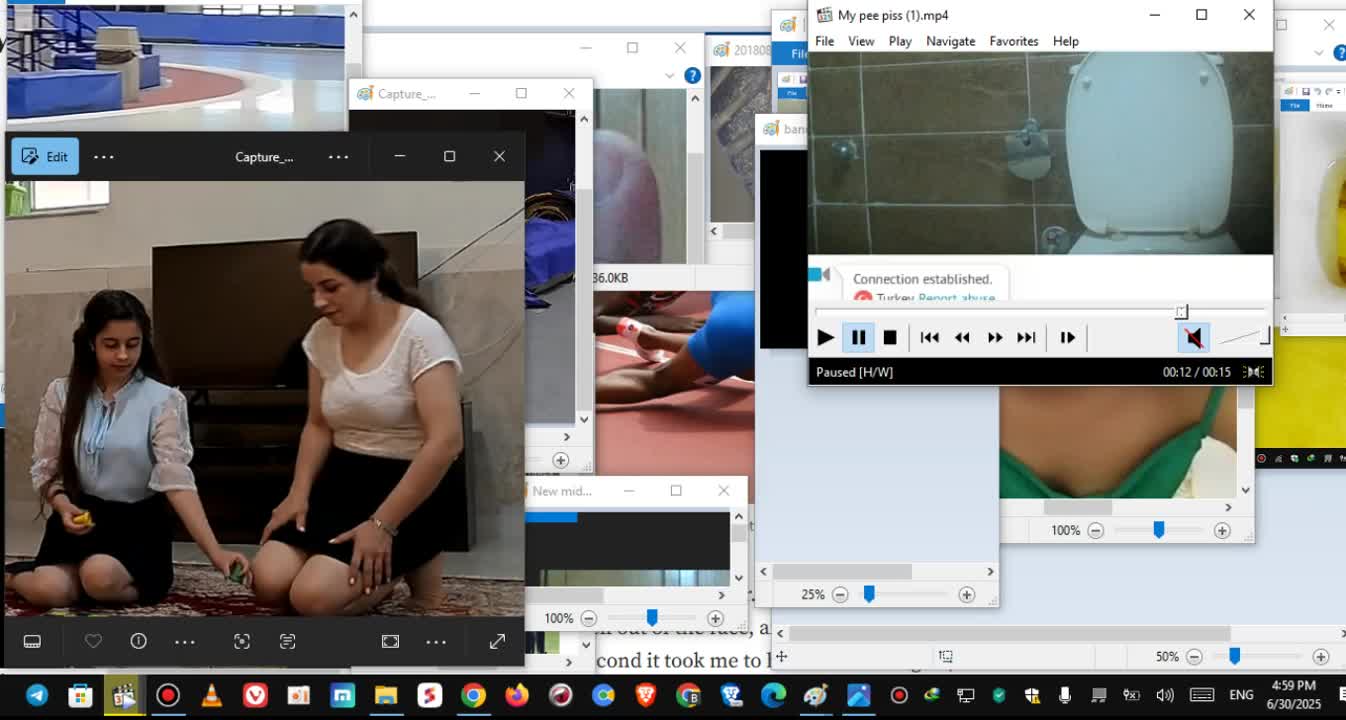The width and height of the screenshot is (1346, 720).
Task: Open the View menu in the media player
Action: tap(861, 41)
